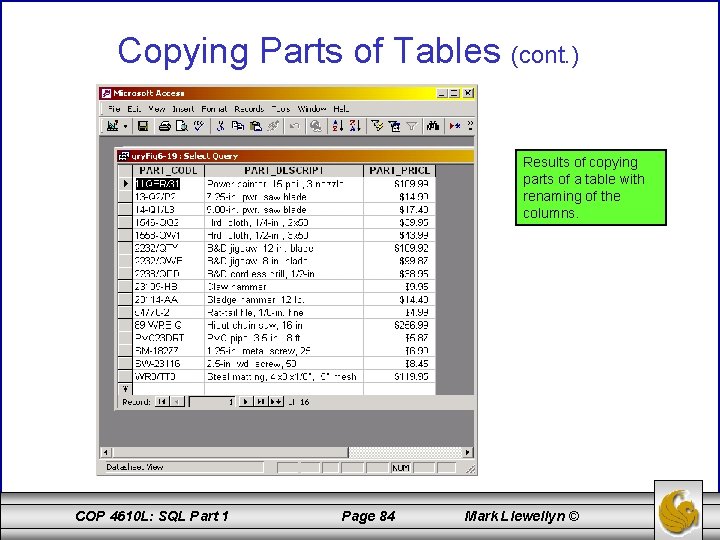The height and width of the screenshot is (540, 720).
Task: Go to next record navigation button
Action: [x=246, y=402]
